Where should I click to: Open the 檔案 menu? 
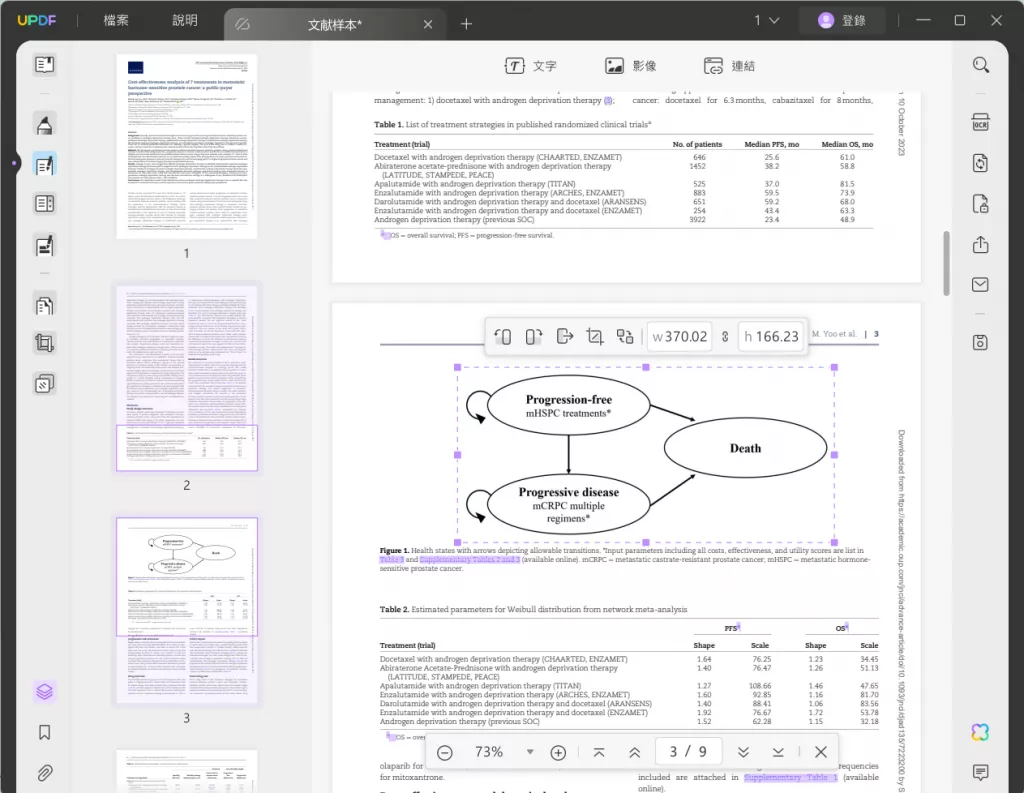(116, 20)
